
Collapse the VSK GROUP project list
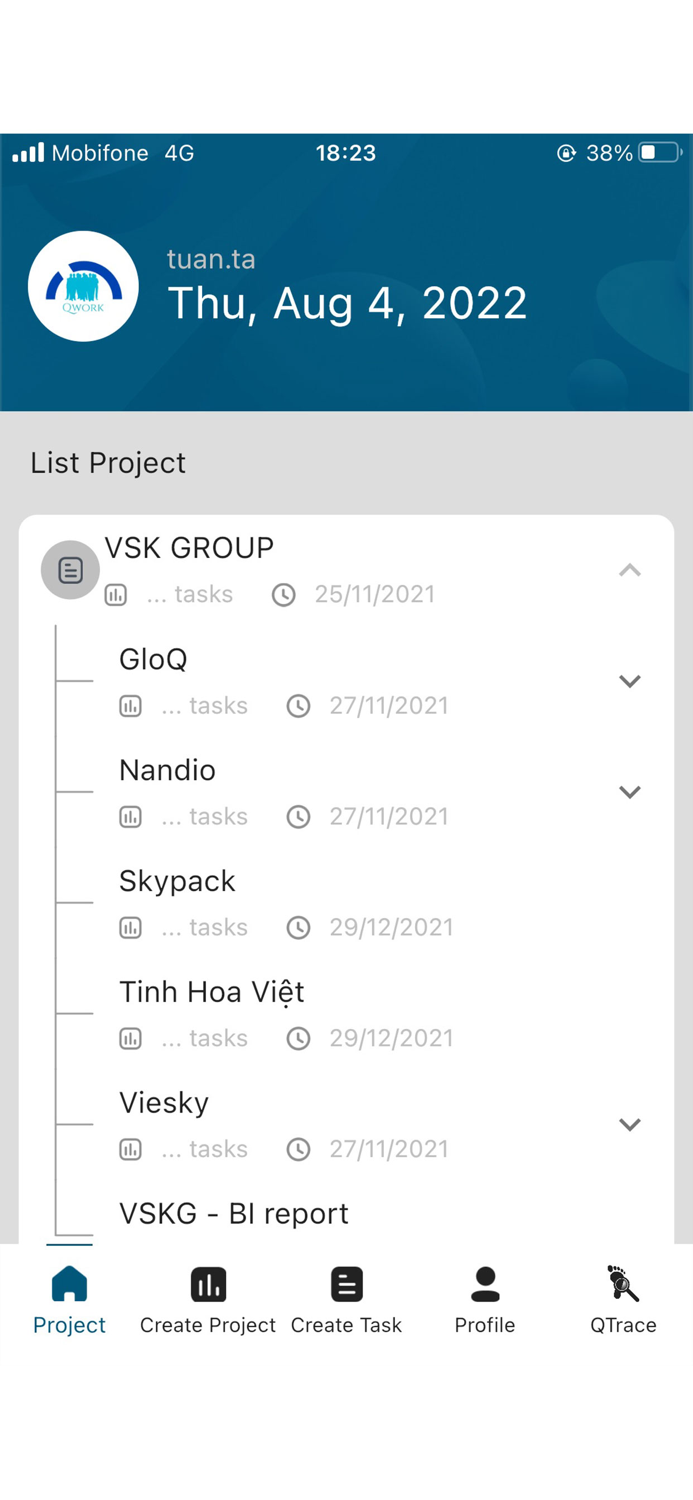click(x=629, y=570)
